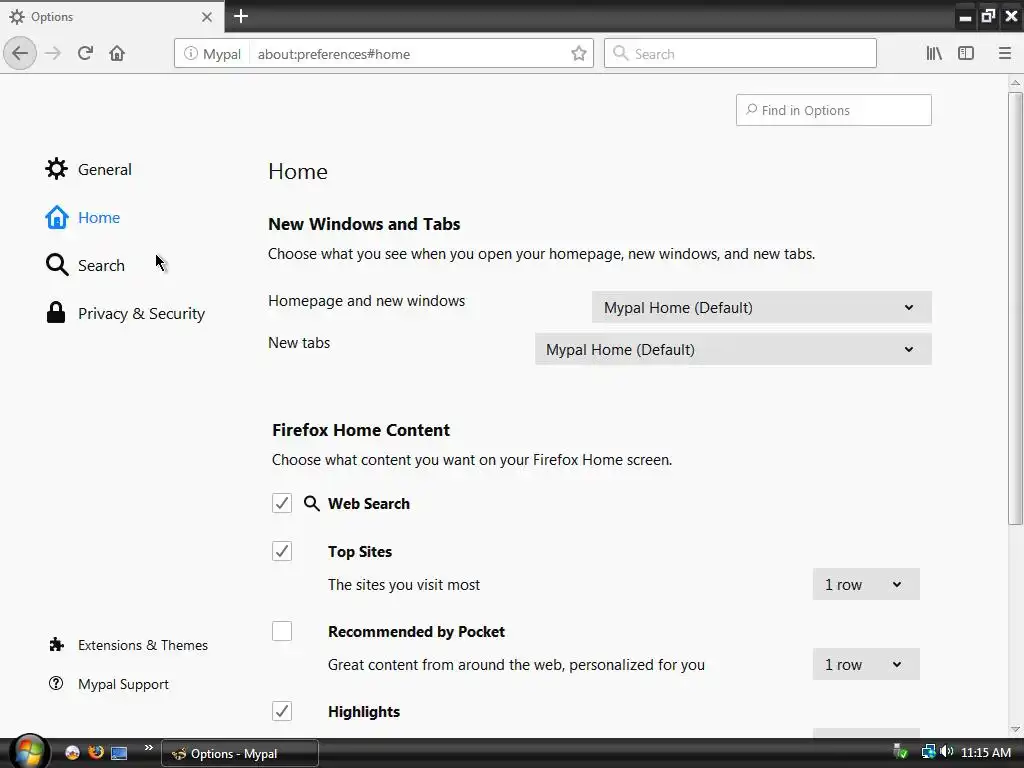Go back using the back arrow button
The width and height of the screenshot is (1024, 768).
[20, 54]
